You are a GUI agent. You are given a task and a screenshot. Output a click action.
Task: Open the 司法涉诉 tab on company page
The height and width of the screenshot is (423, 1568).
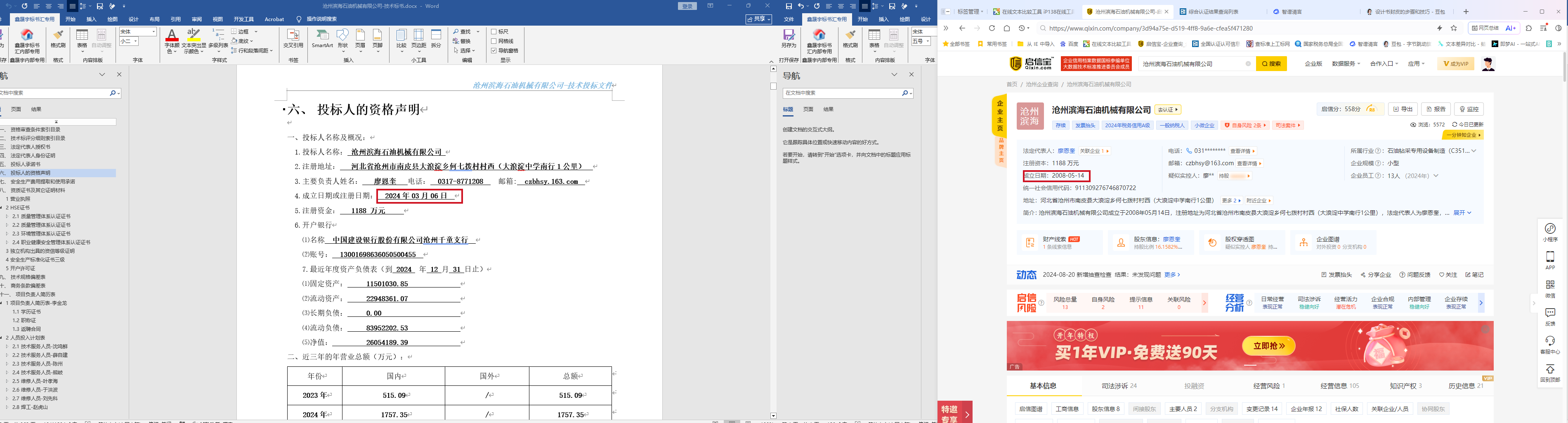coord(1119,386)
